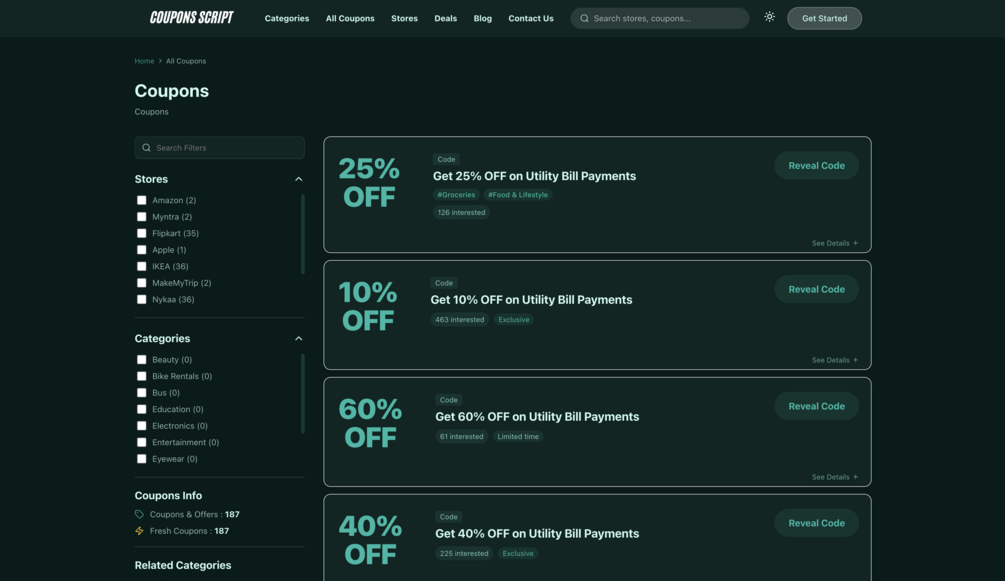Screen dimensions: 1005x581
Task: Click the Coupons Script logo
Action: pyautogui.click(x=192, y=18)
